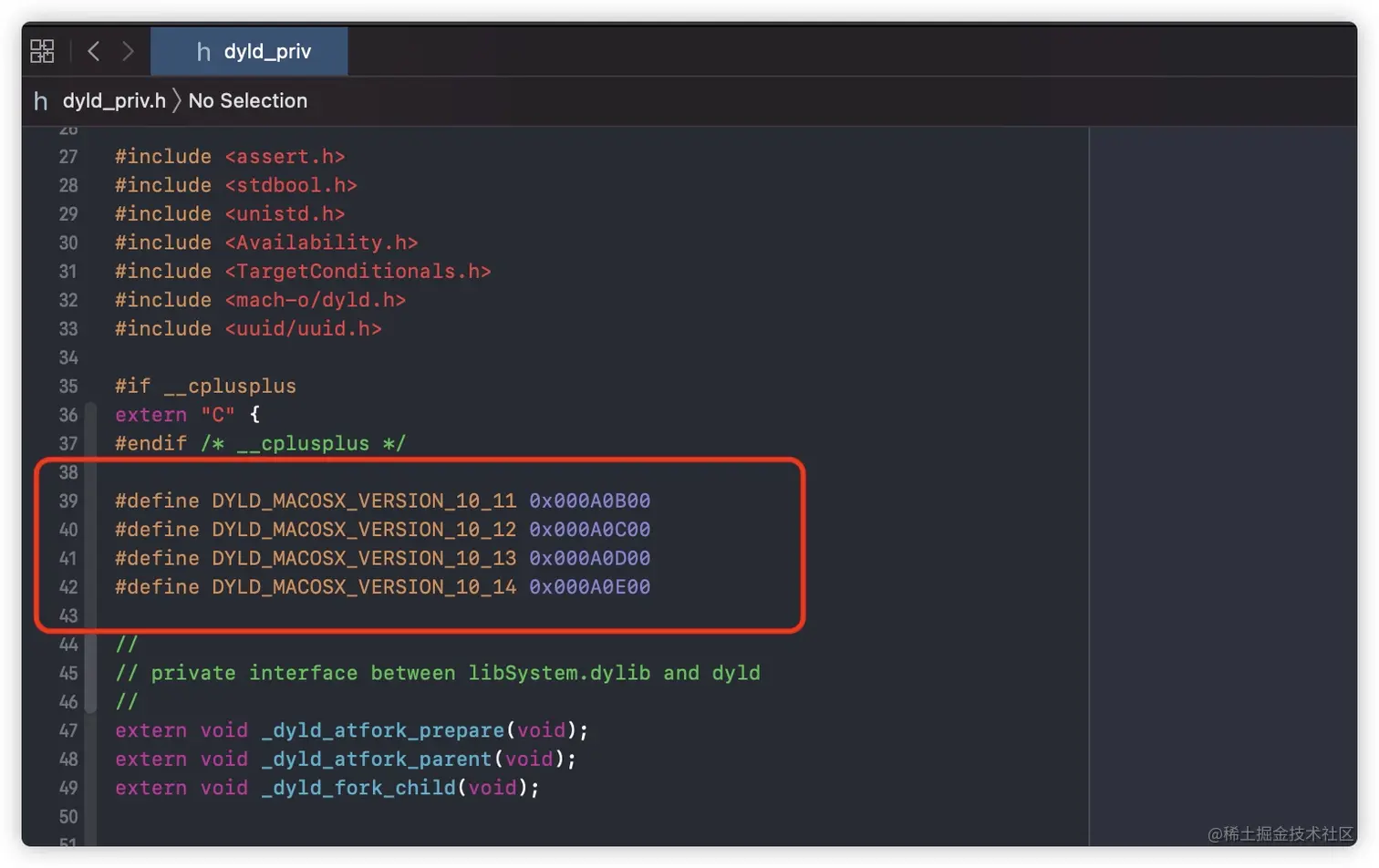
Task: Click the header icon in dyld_priv tab
Action: click(x=203, y=52)
